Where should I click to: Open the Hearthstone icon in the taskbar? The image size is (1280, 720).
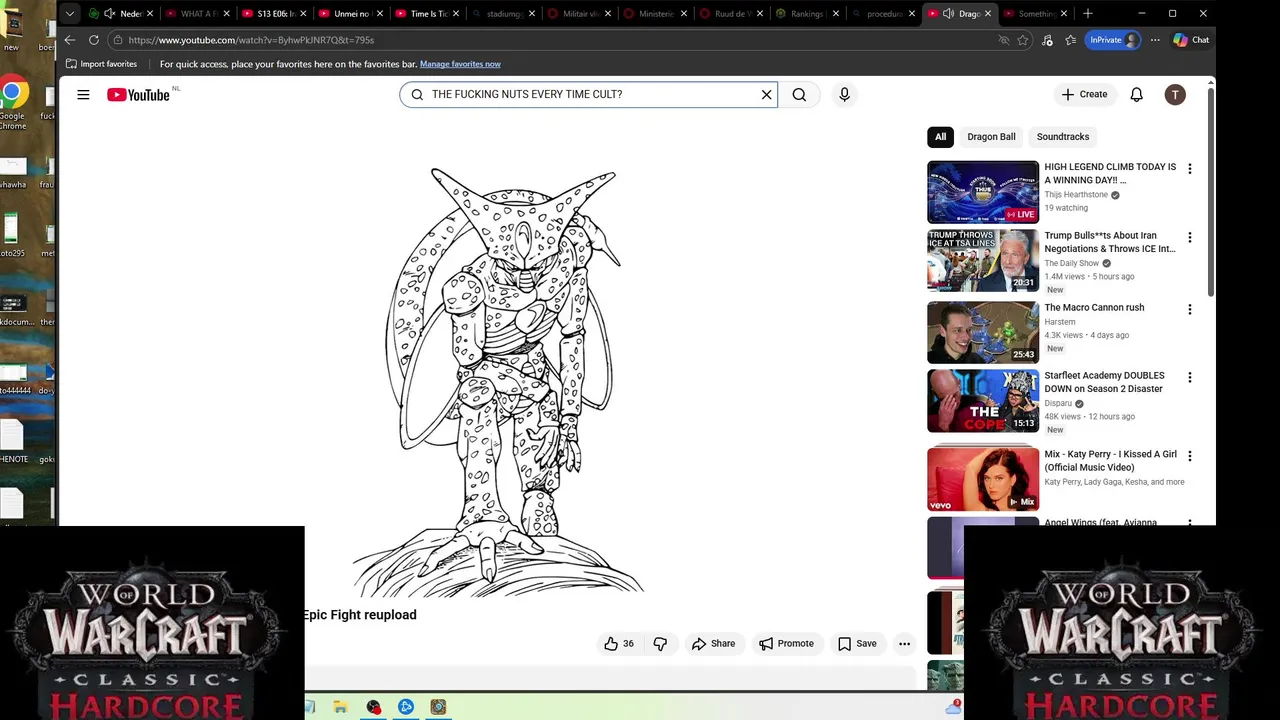pyautogui.click(x=438, y=707)
